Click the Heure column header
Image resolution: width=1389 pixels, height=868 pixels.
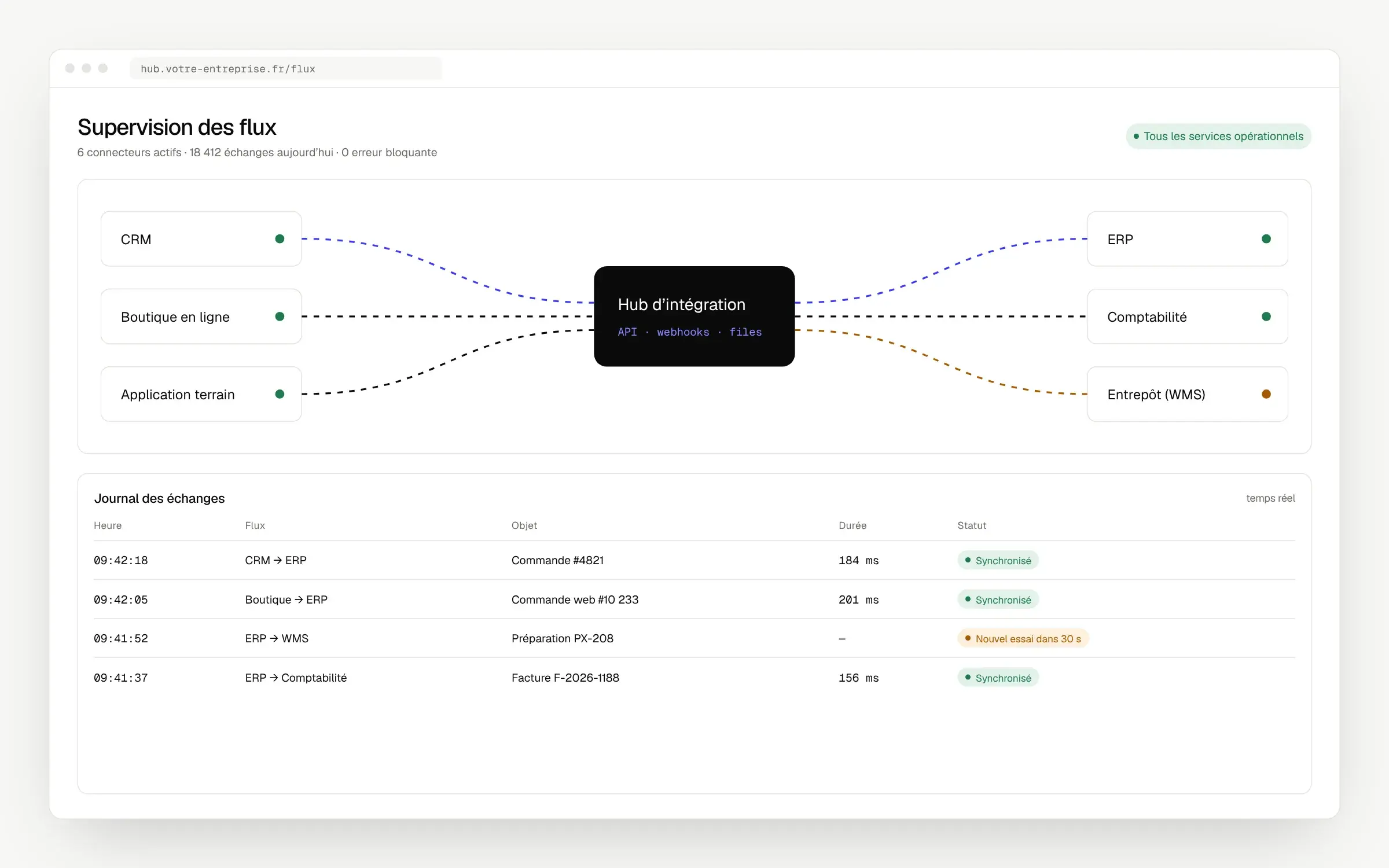[108, 525]
